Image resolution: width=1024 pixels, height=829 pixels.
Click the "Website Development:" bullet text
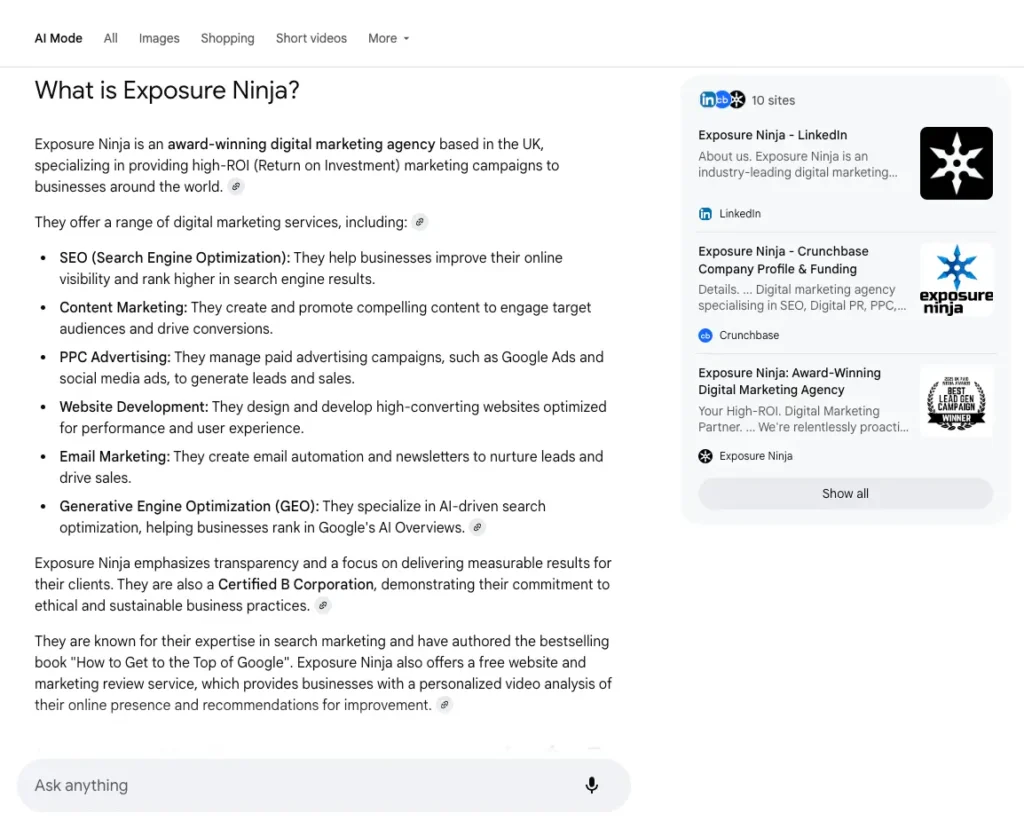[133, 407]
